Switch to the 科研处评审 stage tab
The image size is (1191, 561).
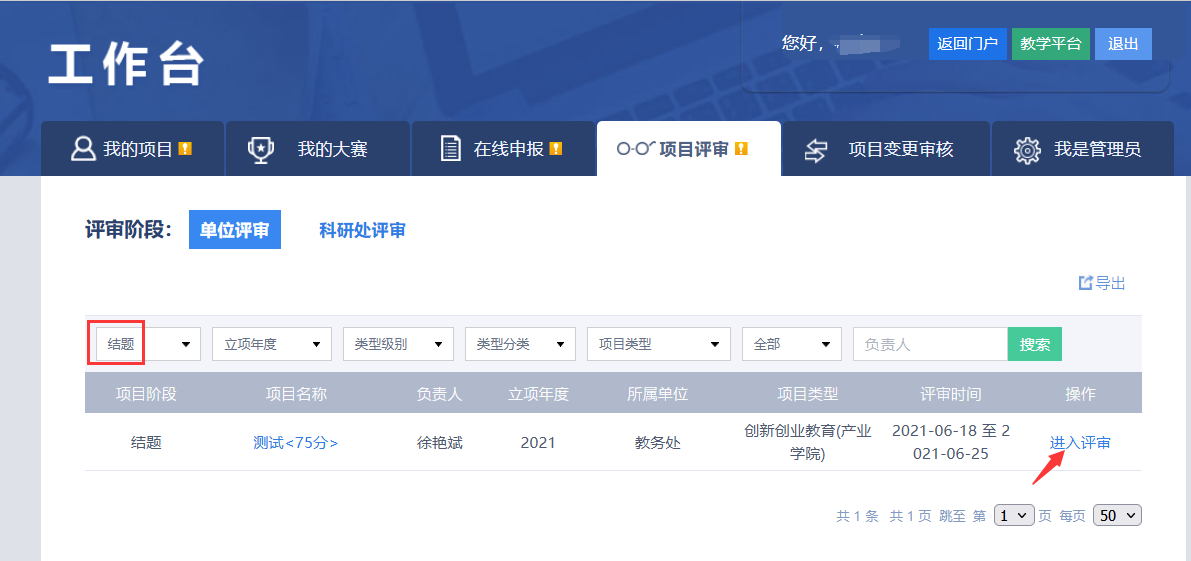362,230
